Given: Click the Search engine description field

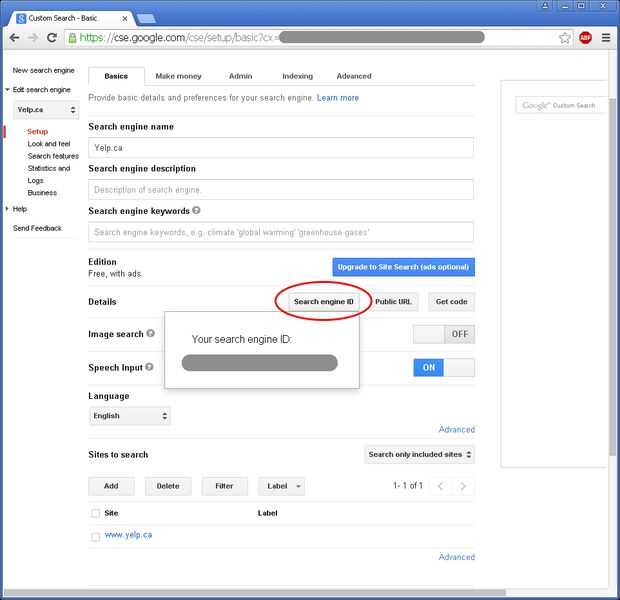Looking at the screenshot, I should [281, 190].
